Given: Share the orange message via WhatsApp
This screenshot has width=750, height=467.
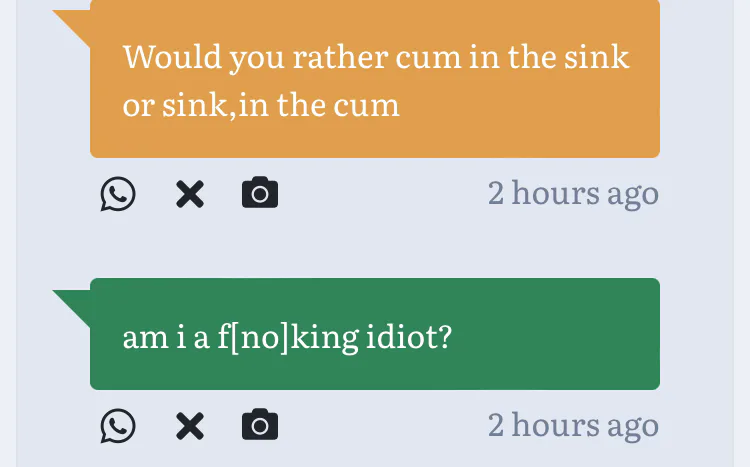Looking at the screenshot, I should pyautogui.click(x=118, y=193).
